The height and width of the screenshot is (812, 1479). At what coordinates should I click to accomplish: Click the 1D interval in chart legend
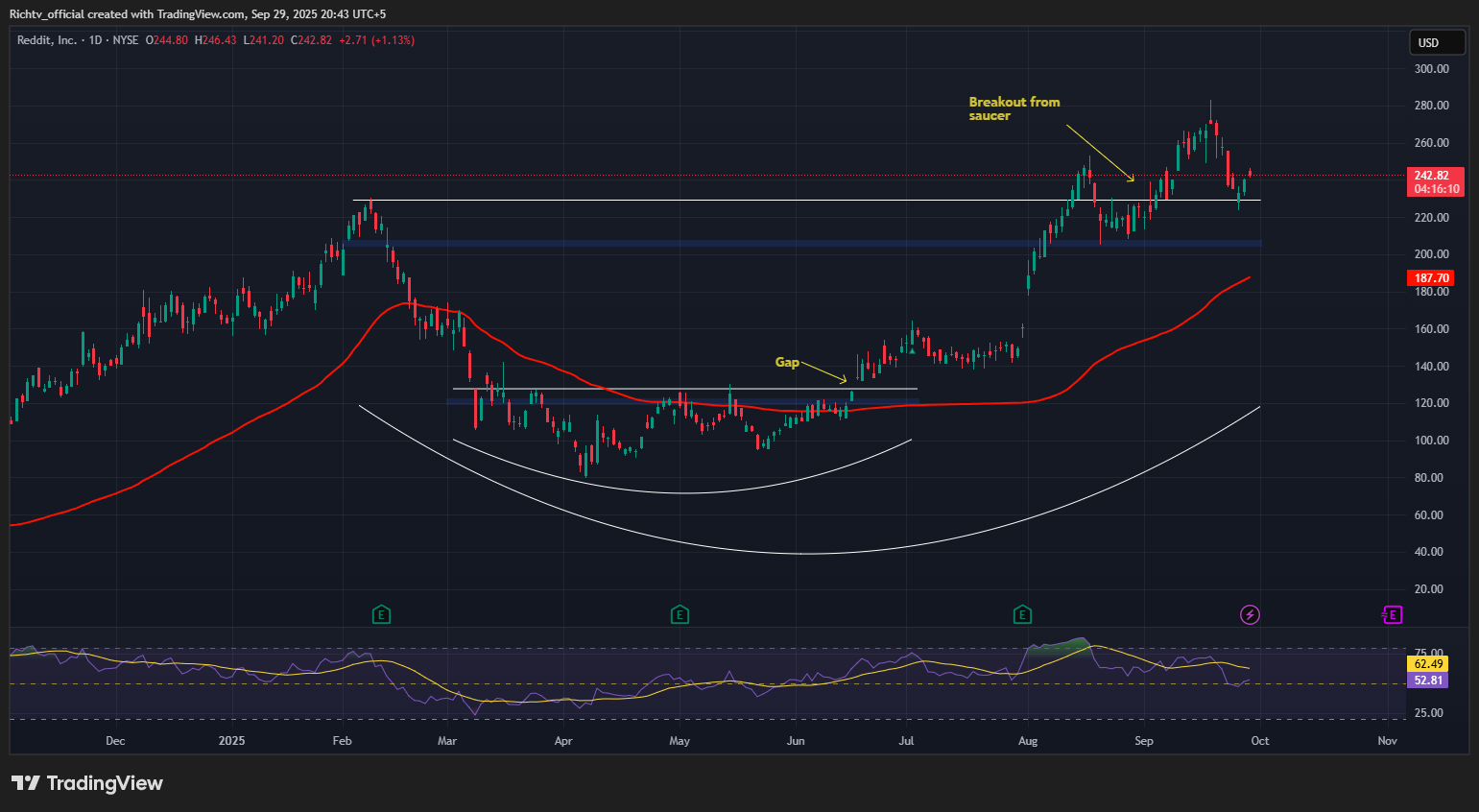click(x=95, y=40)
